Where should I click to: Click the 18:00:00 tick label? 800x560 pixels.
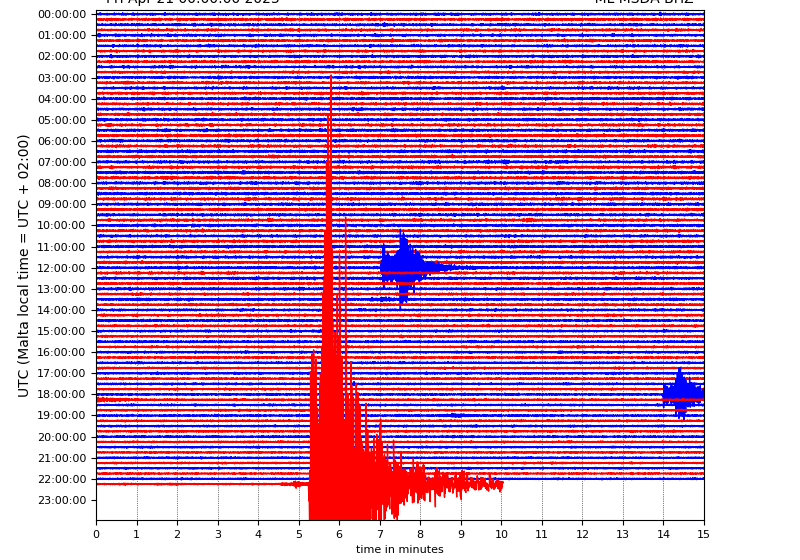coord(62,394)
